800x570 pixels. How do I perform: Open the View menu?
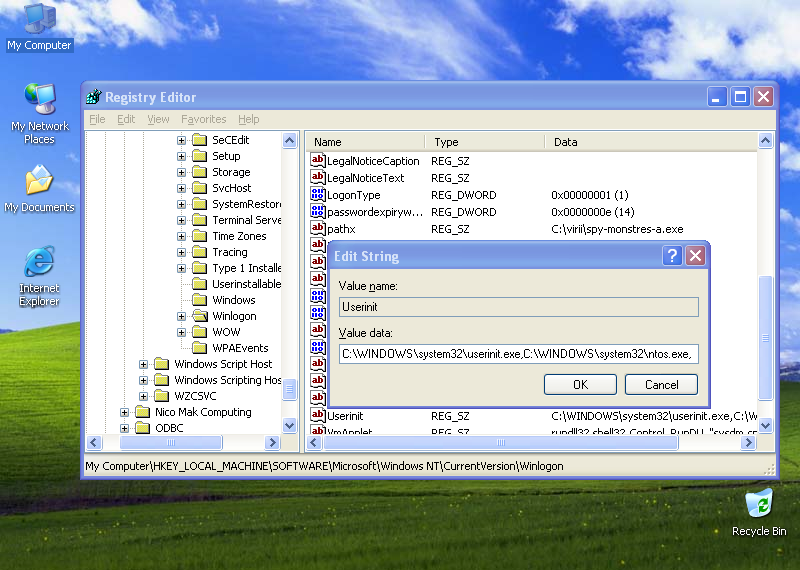click(x=158, y=119)
